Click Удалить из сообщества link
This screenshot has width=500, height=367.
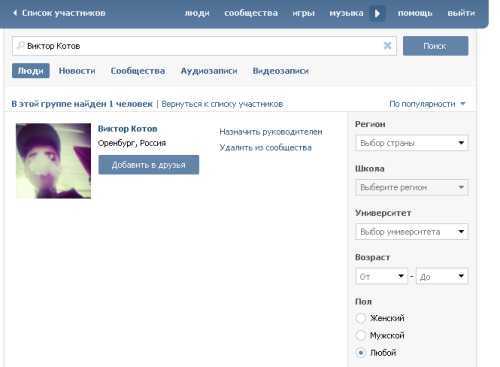pyautogui.click(x=265, y=148)
